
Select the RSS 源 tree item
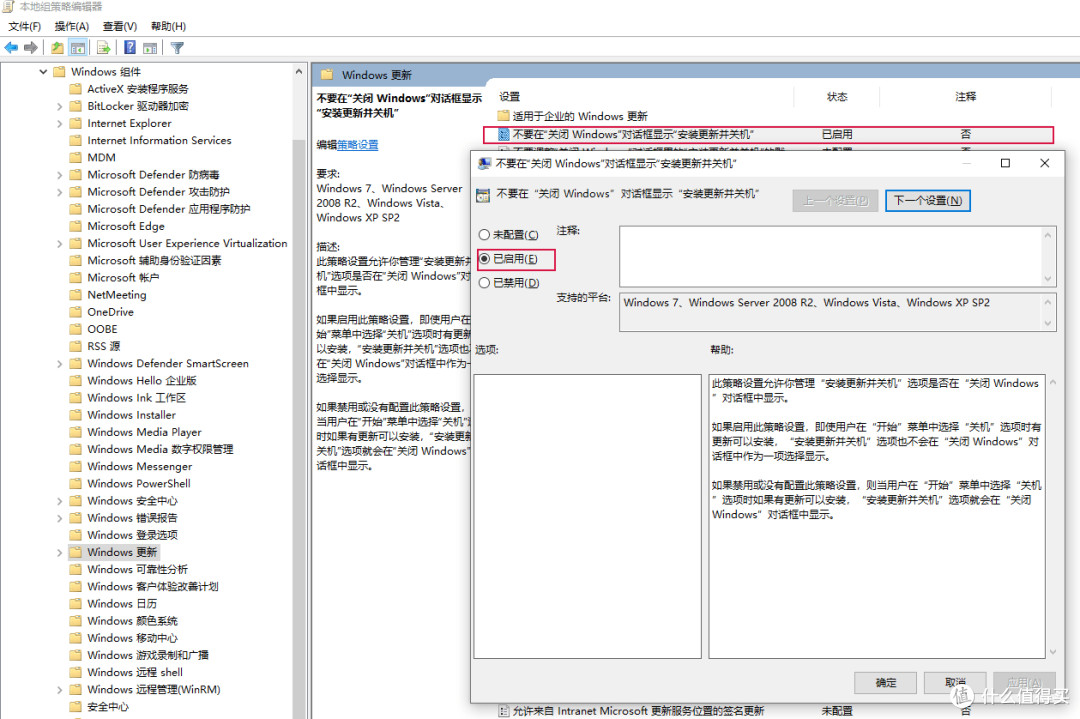point(103,346)
